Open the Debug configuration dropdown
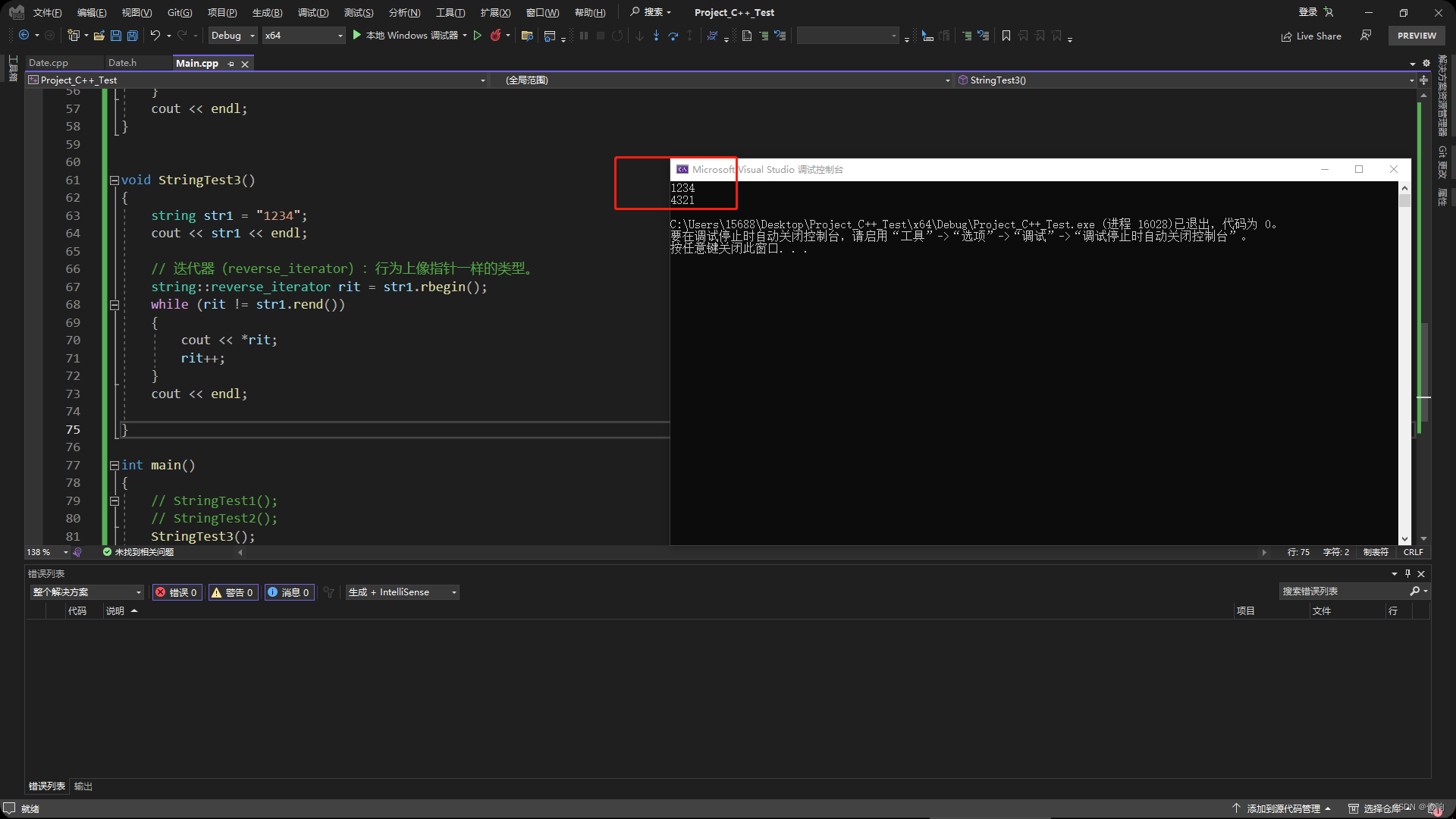 click(233, 36)
